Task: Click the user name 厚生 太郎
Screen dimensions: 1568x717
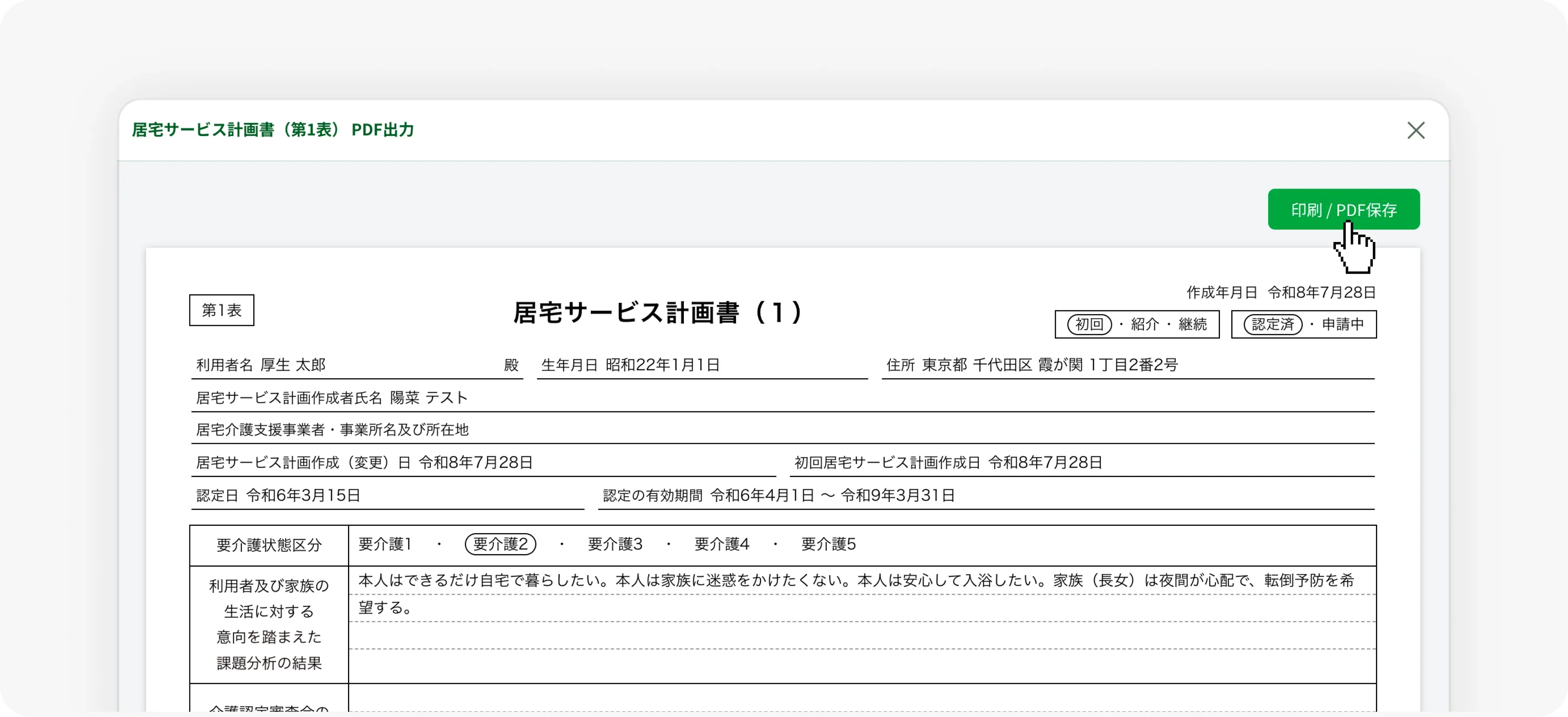Action: 293,365
